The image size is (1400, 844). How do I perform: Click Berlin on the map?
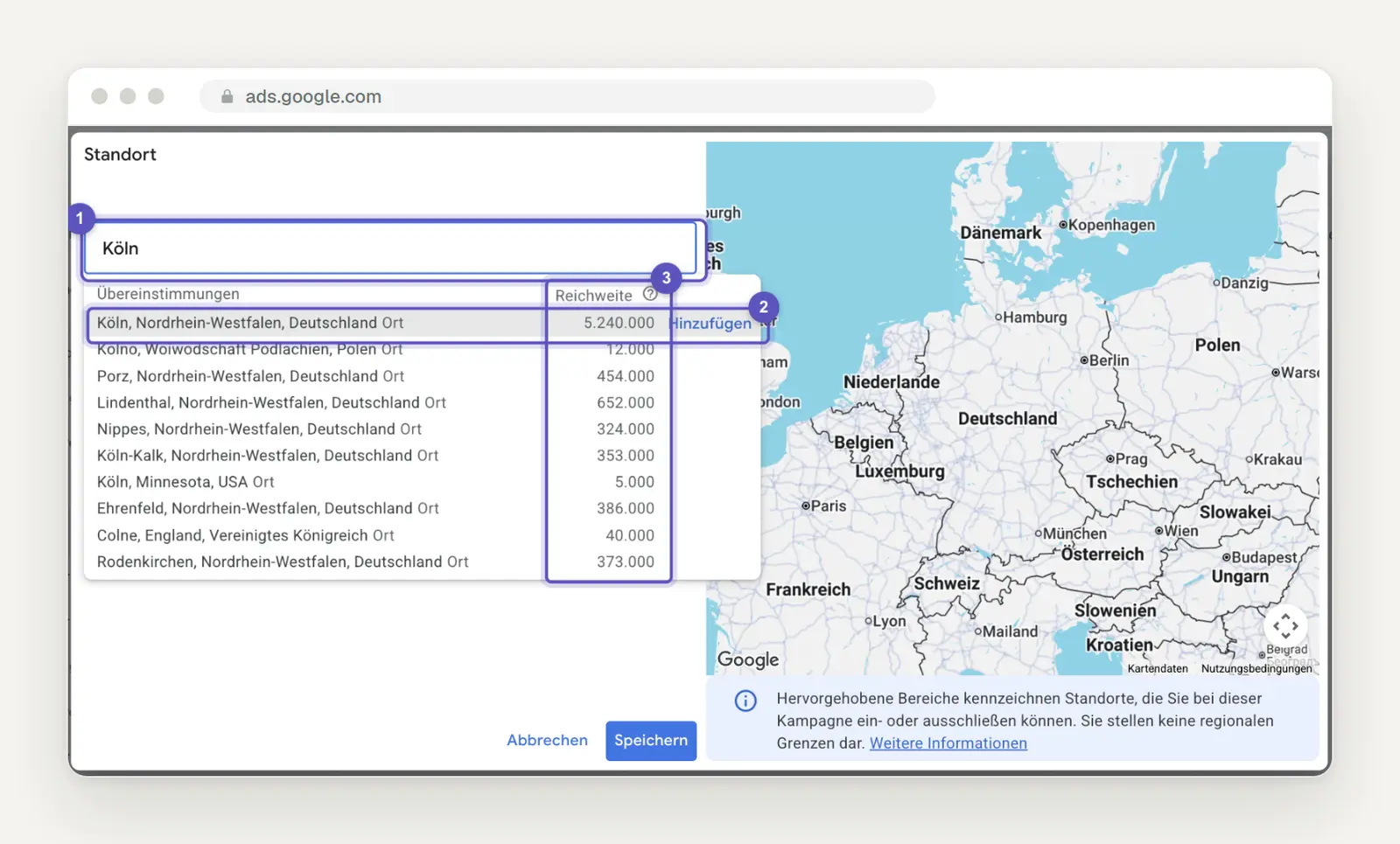pyautogui.click(x=1104, y=360)
